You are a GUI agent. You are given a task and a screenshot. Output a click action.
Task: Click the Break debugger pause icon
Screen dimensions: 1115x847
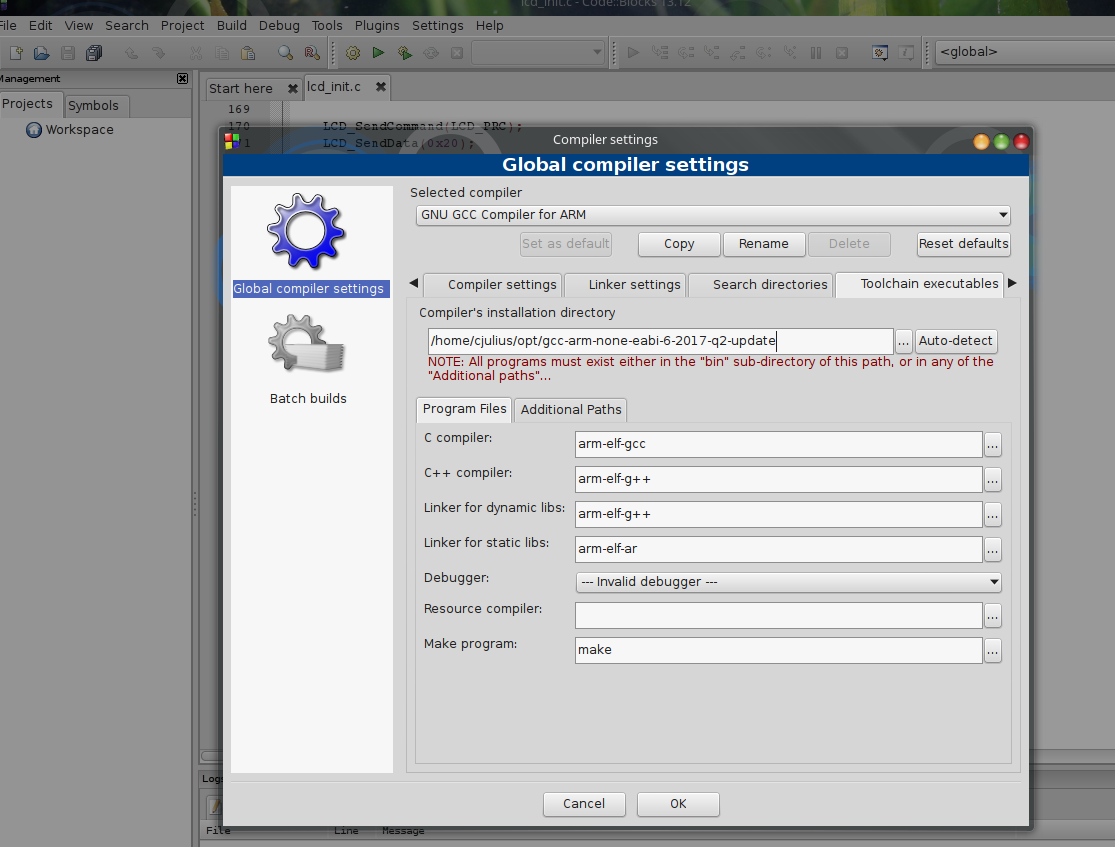pyautogui.click(x=816, y=53)
